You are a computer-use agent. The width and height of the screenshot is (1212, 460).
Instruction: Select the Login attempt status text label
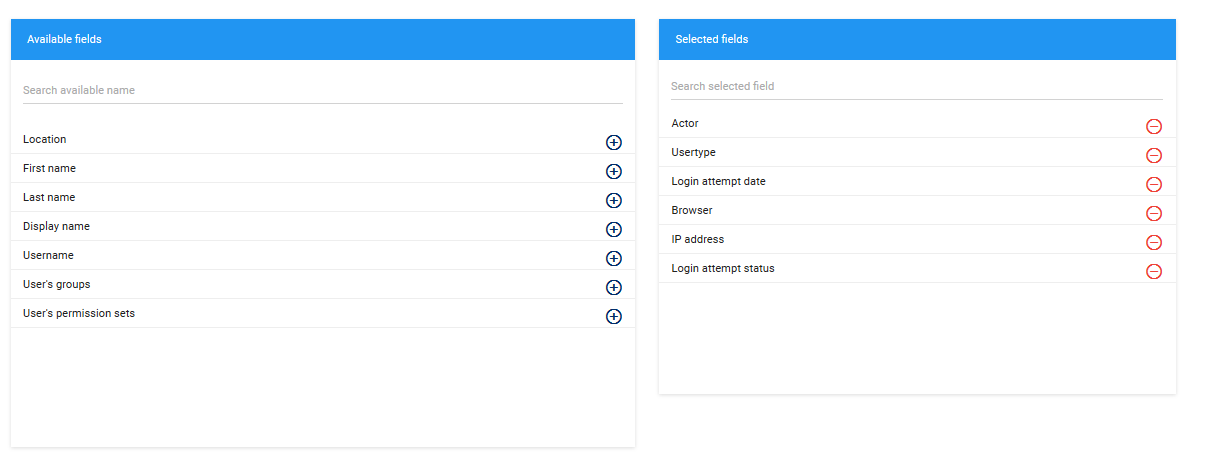(722, 269)
